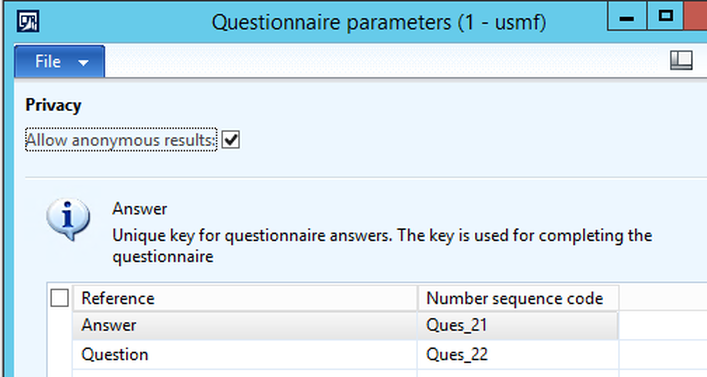The image size is (707, 377).
Task: Sort by Number sequence code column header
Action: tap(518, 298)
